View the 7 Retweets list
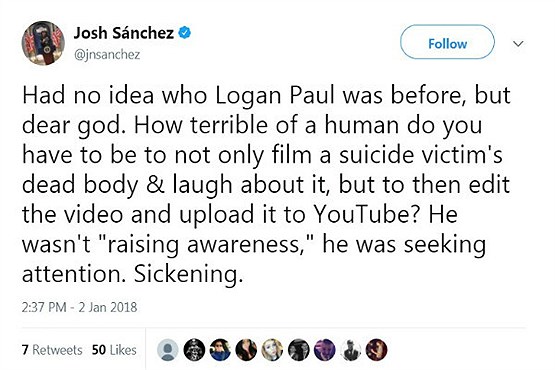This screenshot has height=370, width=555. [52, 350]
